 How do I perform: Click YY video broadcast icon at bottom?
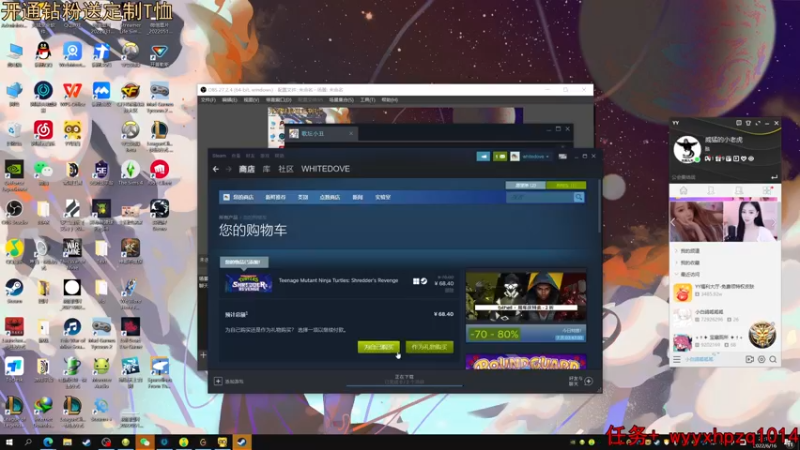pos(749,360)
